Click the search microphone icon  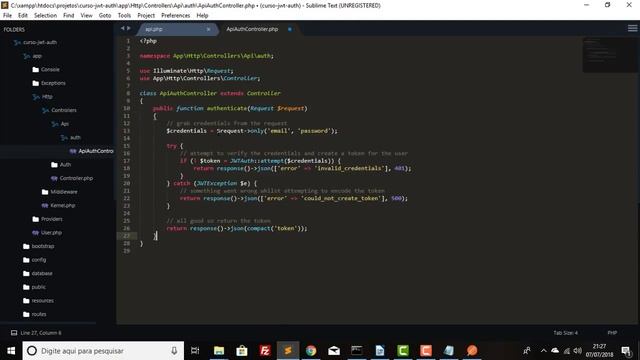(x=174, y=351)
